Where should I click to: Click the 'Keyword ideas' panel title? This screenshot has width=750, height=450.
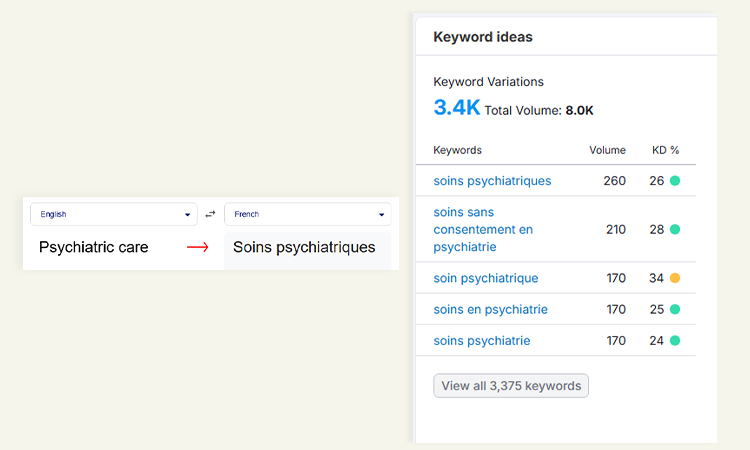(x=483, y=37)
